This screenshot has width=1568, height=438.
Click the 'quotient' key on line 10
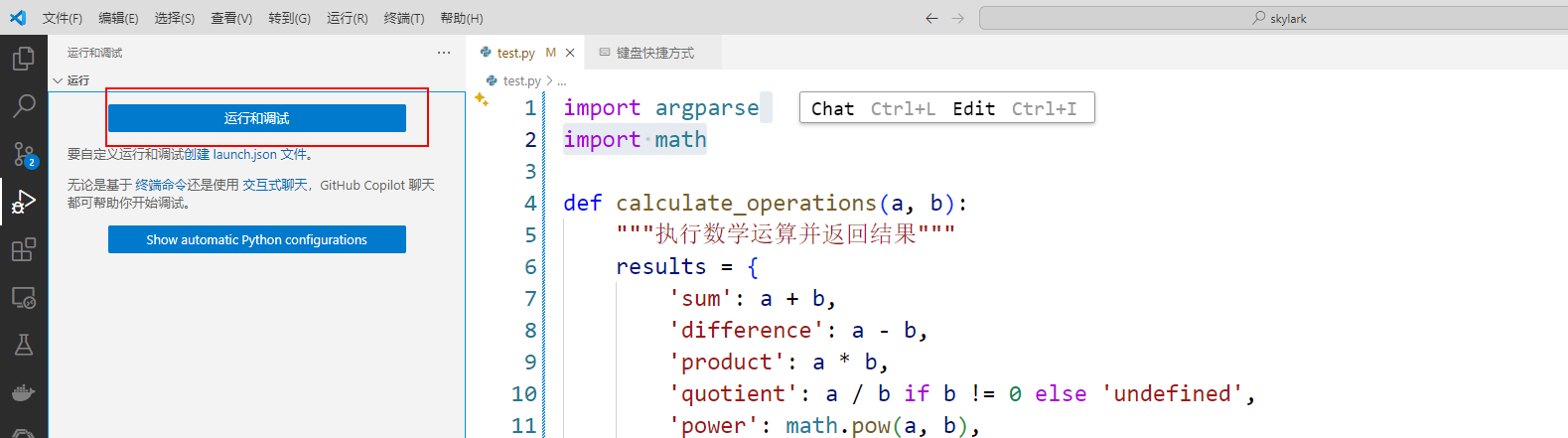tap(734, 393)
